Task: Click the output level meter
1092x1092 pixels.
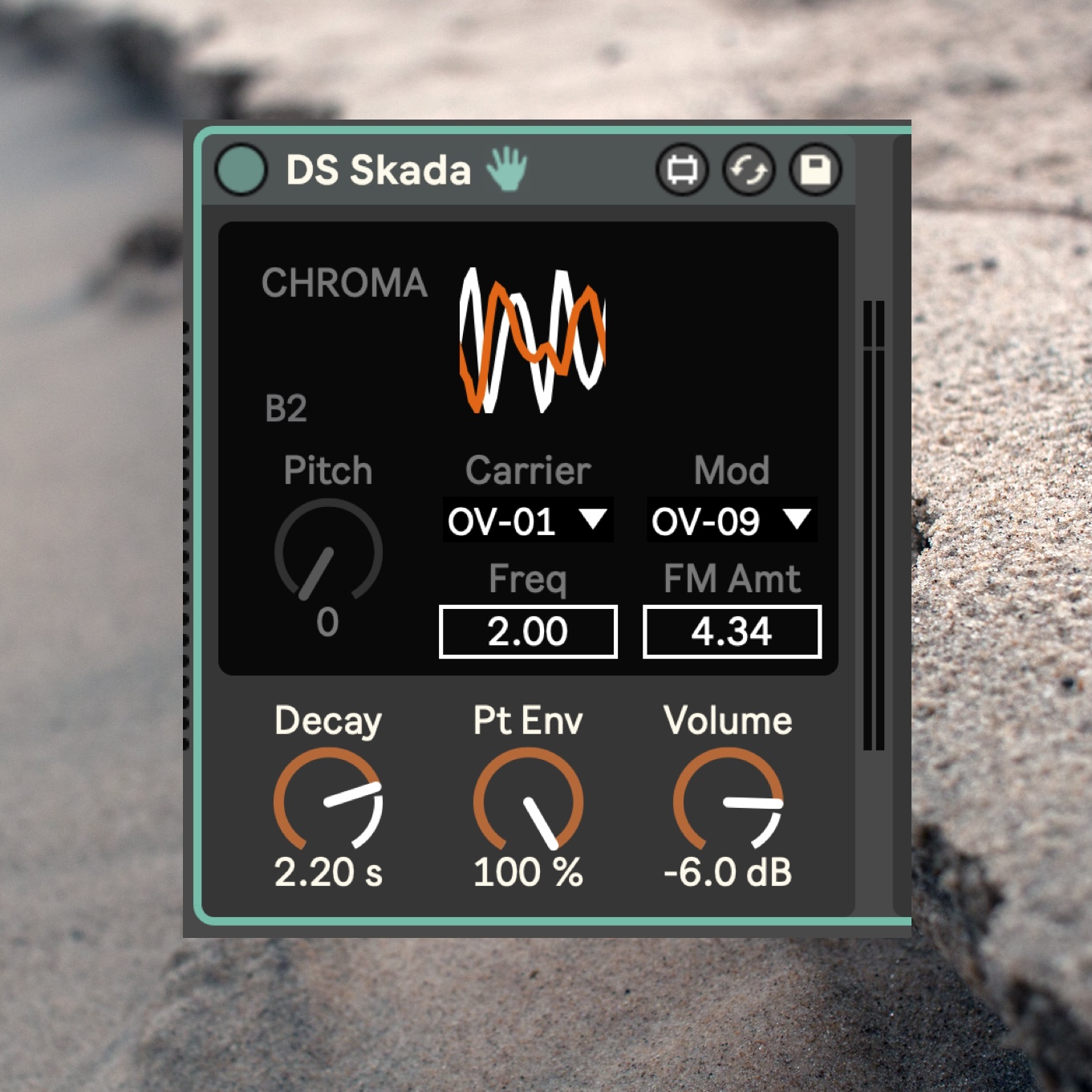Action: click(874, 526)
